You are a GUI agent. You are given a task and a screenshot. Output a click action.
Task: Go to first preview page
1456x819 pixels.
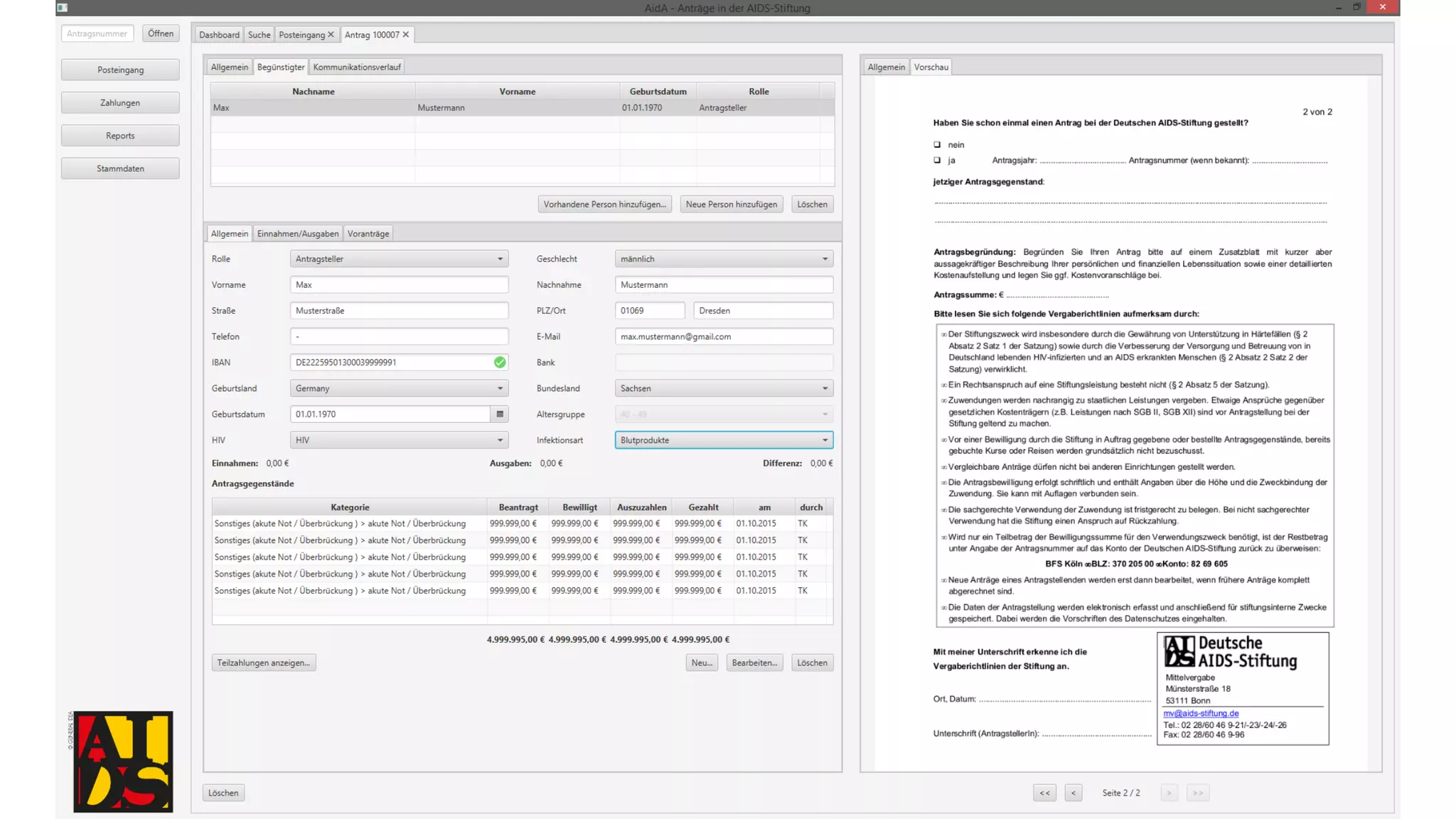click(x=1044, y=793)
